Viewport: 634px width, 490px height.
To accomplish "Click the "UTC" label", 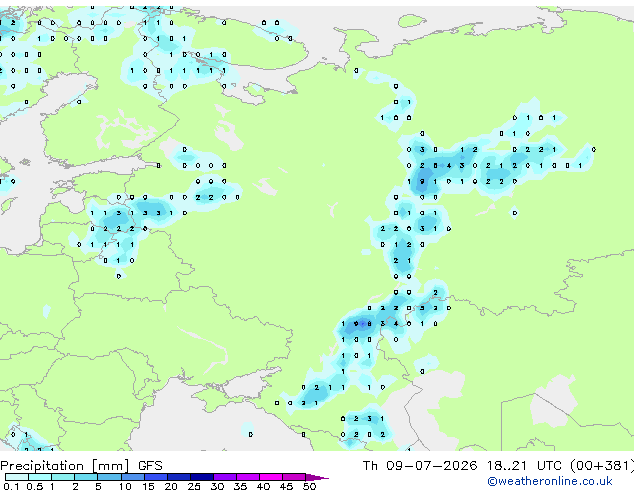I will point(549,466).
